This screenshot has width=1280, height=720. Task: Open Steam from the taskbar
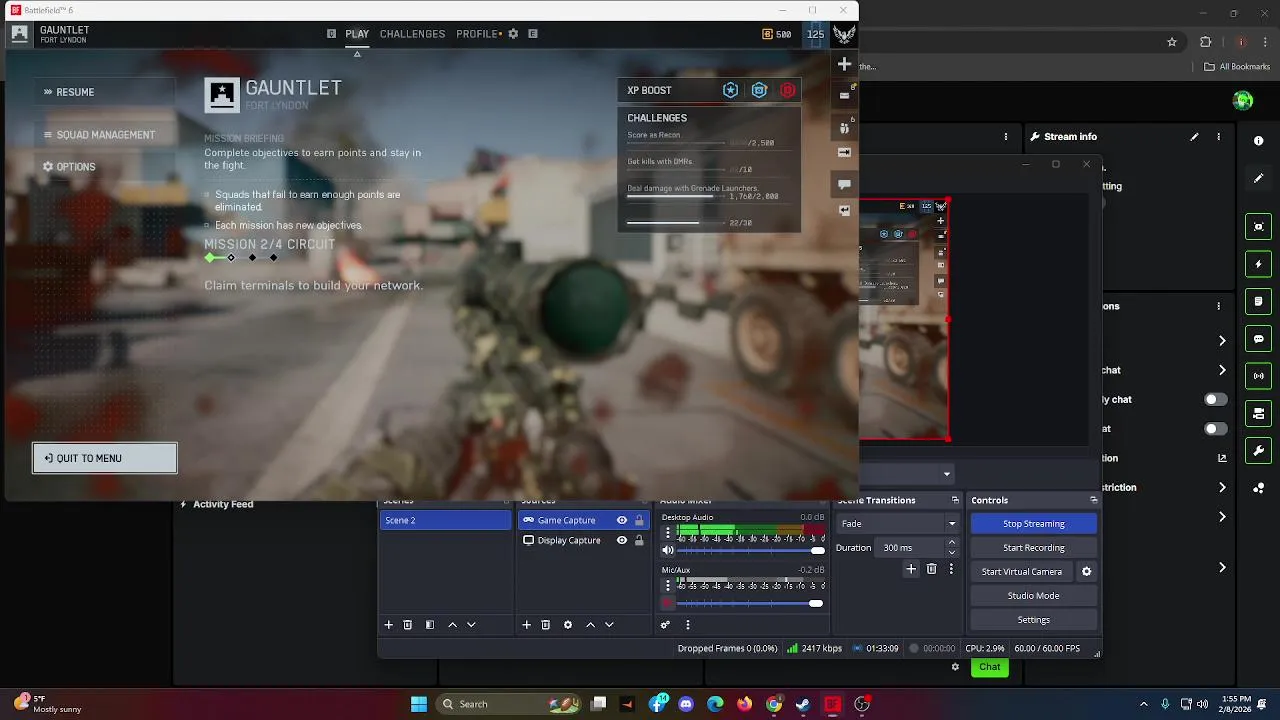coord(802,704)
